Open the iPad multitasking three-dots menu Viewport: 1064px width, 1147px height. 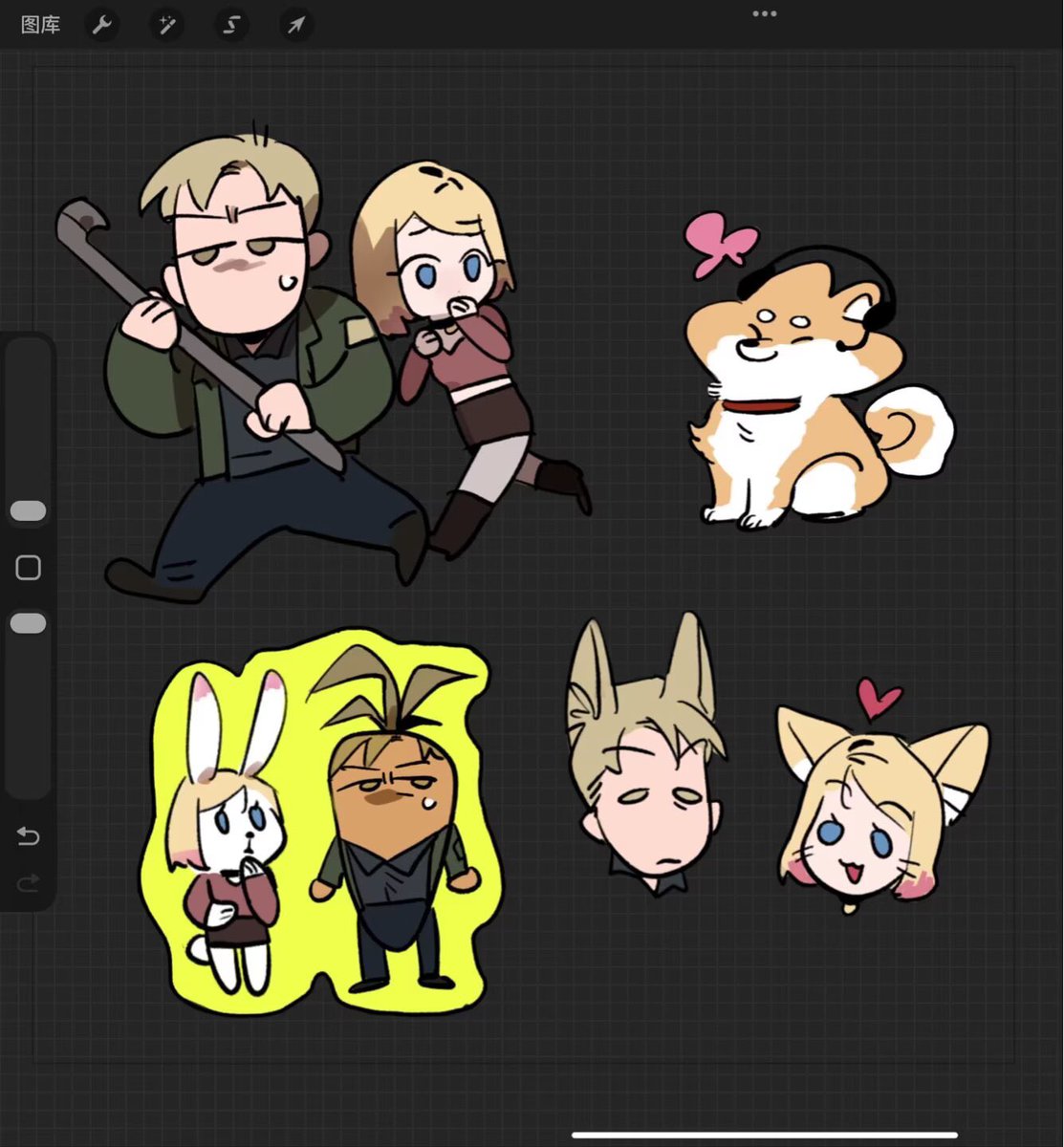tap(765, 13)
